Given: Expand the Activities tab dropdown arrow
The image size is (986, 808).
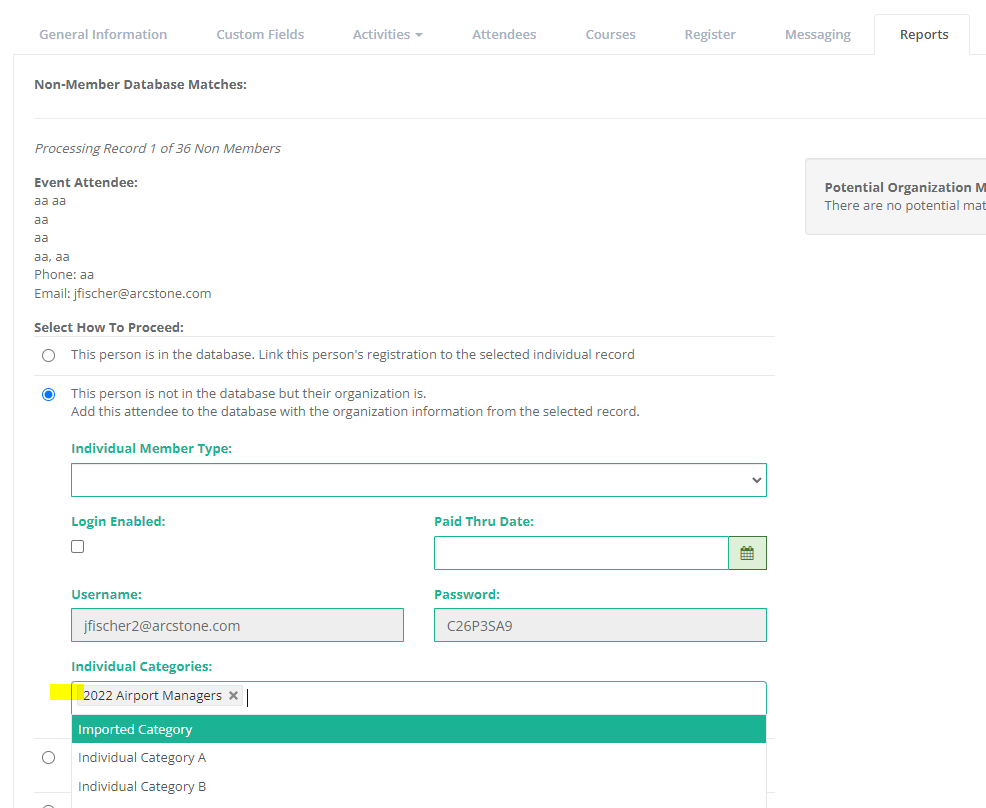Looking at the screenshot, I should click(418, 35).
